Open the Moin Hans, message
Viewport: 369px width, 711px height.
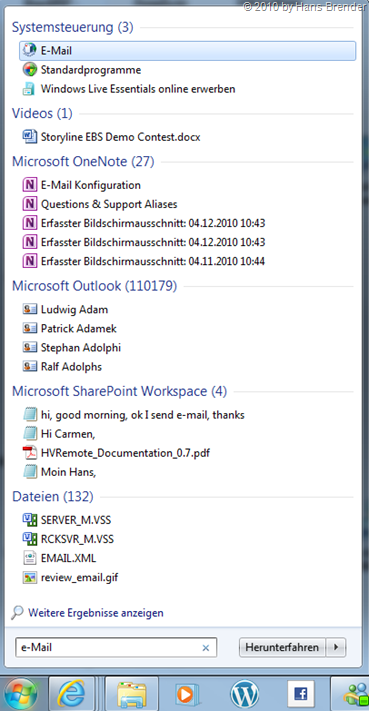(x=68, y=472)
